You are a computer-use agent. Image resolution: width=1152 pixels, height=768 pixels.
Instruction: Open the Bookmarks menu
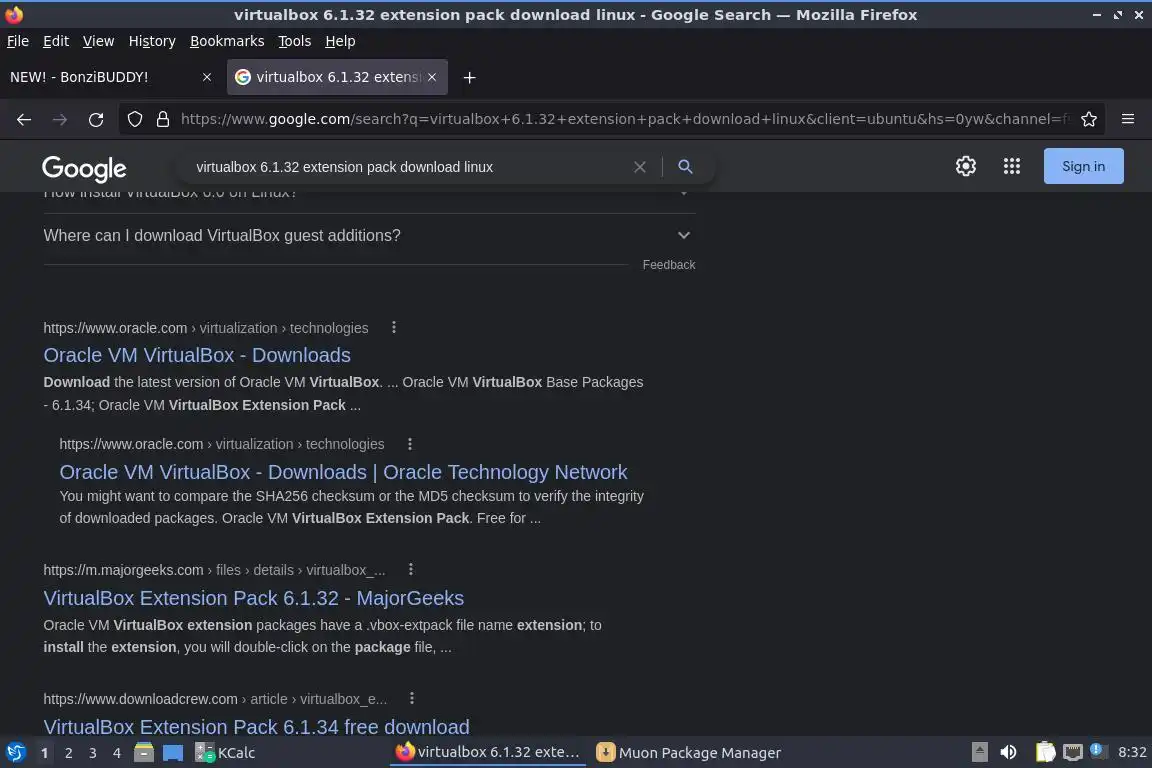[x=227, y=41]
